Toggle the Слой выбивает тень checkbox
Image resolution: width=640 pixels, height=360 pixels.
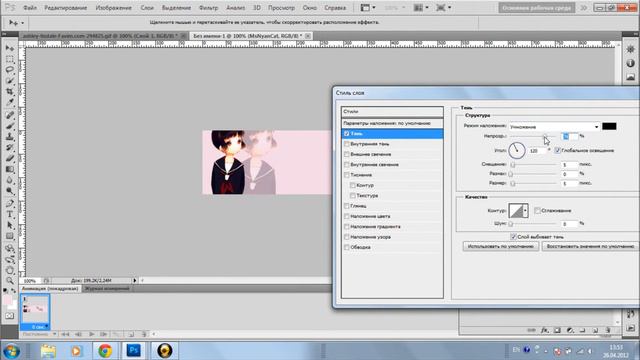[x=513, y=237]
